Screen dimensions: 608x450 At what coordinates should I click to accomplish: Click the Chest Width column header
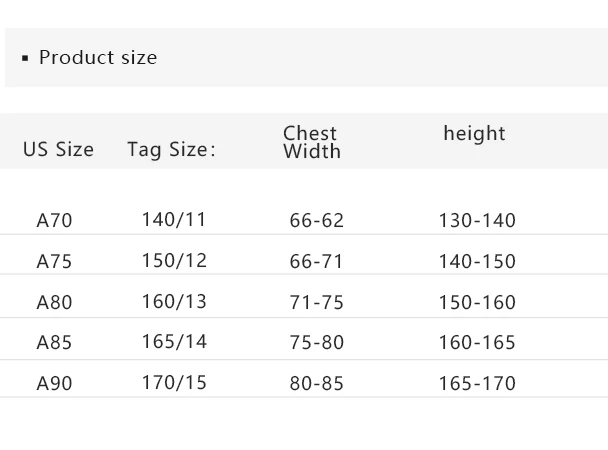[311, 142]
